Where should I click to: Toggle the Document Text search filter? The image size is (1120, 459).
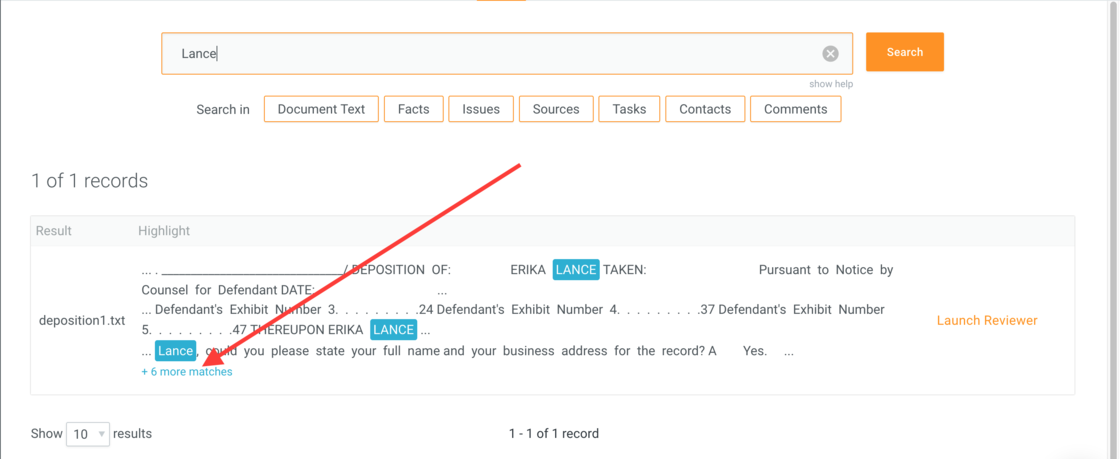(321, 109)
